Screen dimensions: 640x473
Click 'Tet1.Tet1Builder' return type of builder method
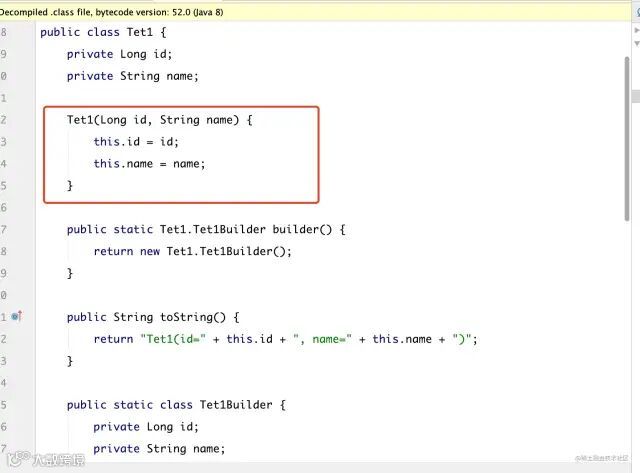pyautogui.click(x=213, y=230)
